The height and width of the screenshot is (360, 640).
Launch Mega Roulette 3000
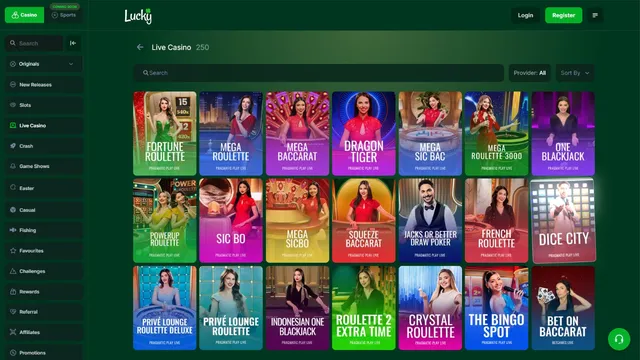pos(496,133)
